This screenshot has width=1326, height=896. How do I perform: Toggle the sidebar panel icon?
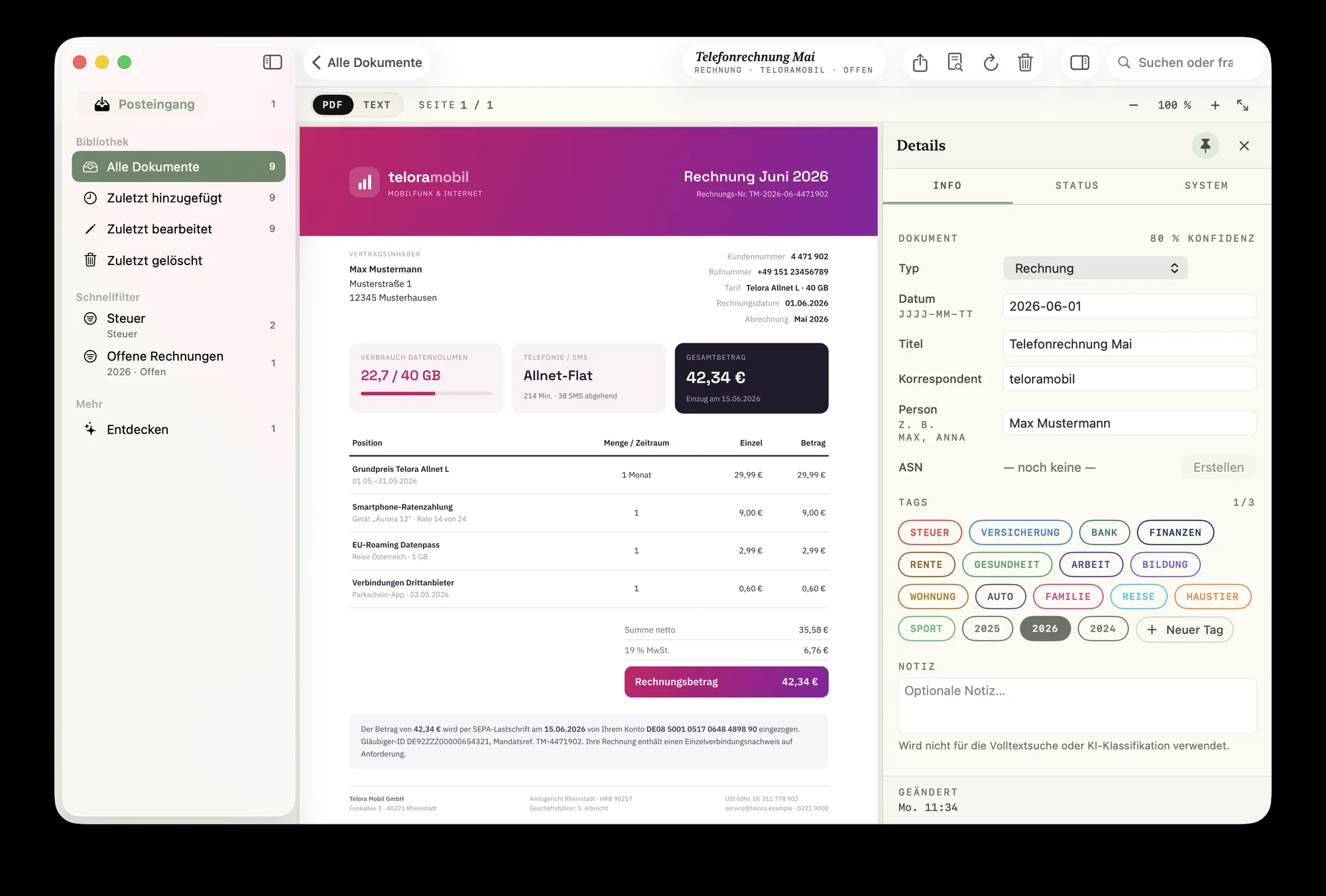pos(272,62)
